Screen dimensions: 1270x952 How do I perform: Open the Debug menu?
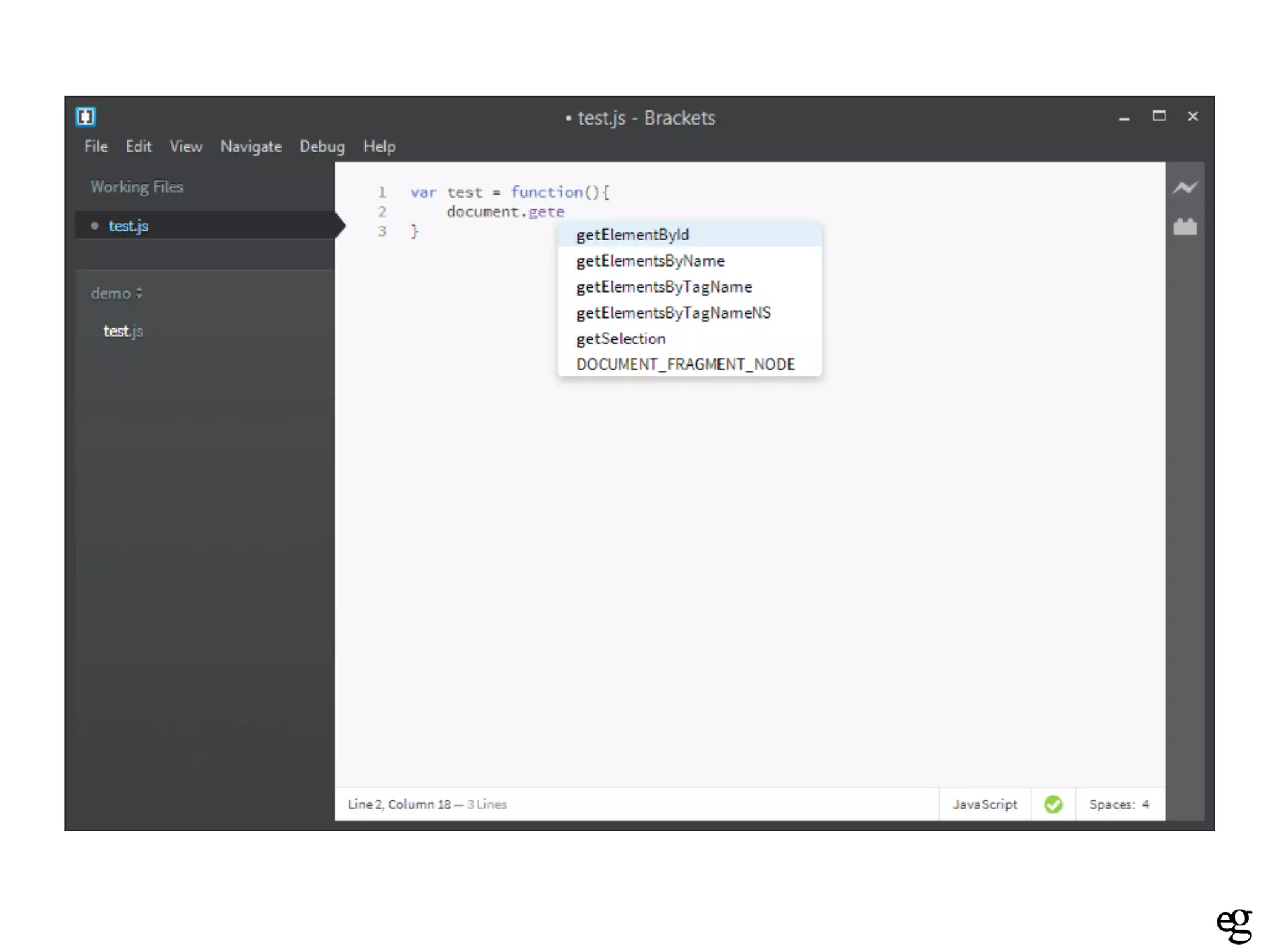point(322,146)
